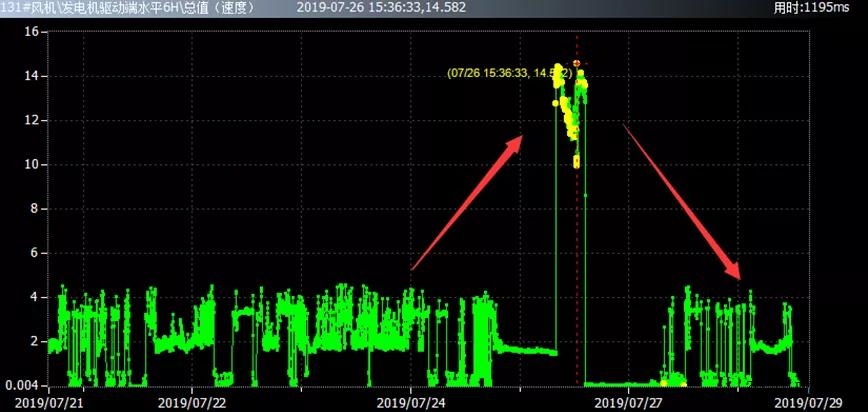Click the yellow points on baseline near 2019/07/27
This screenshot has width=868, height=412.
(672, 382)
